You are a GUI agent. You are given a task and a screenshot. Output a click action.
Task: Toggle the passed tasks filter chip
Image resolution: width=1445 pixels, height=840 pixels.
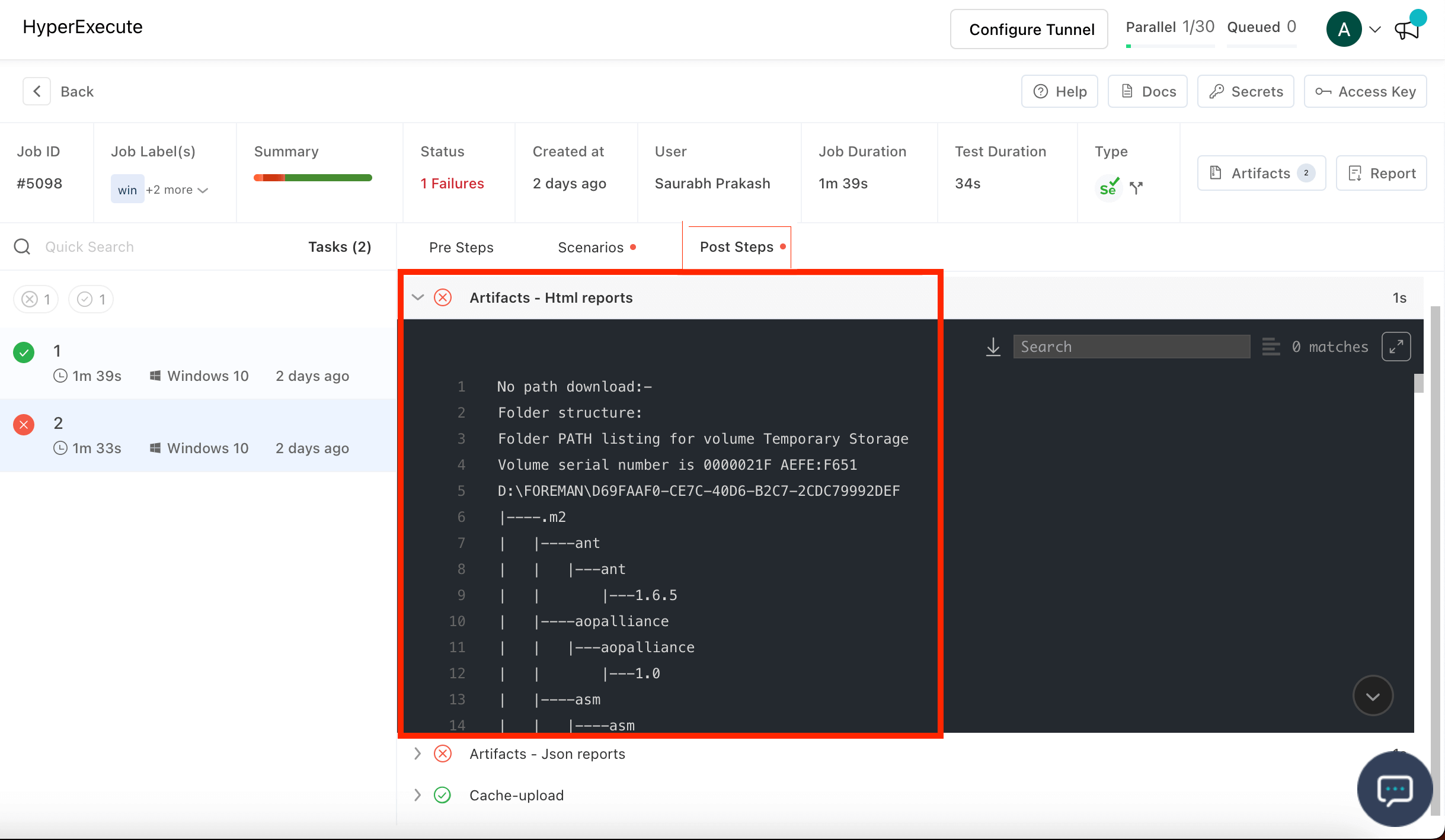(x=91, y=299)
